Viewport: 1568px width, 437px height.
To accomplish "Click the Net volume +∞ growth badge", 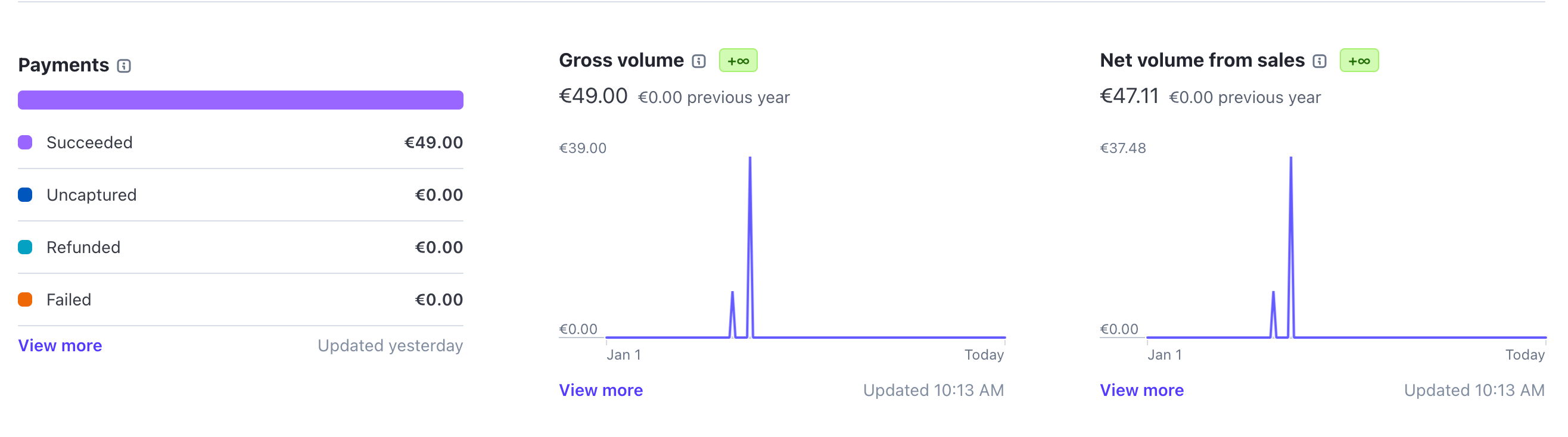I will (x=1359, y=61).
